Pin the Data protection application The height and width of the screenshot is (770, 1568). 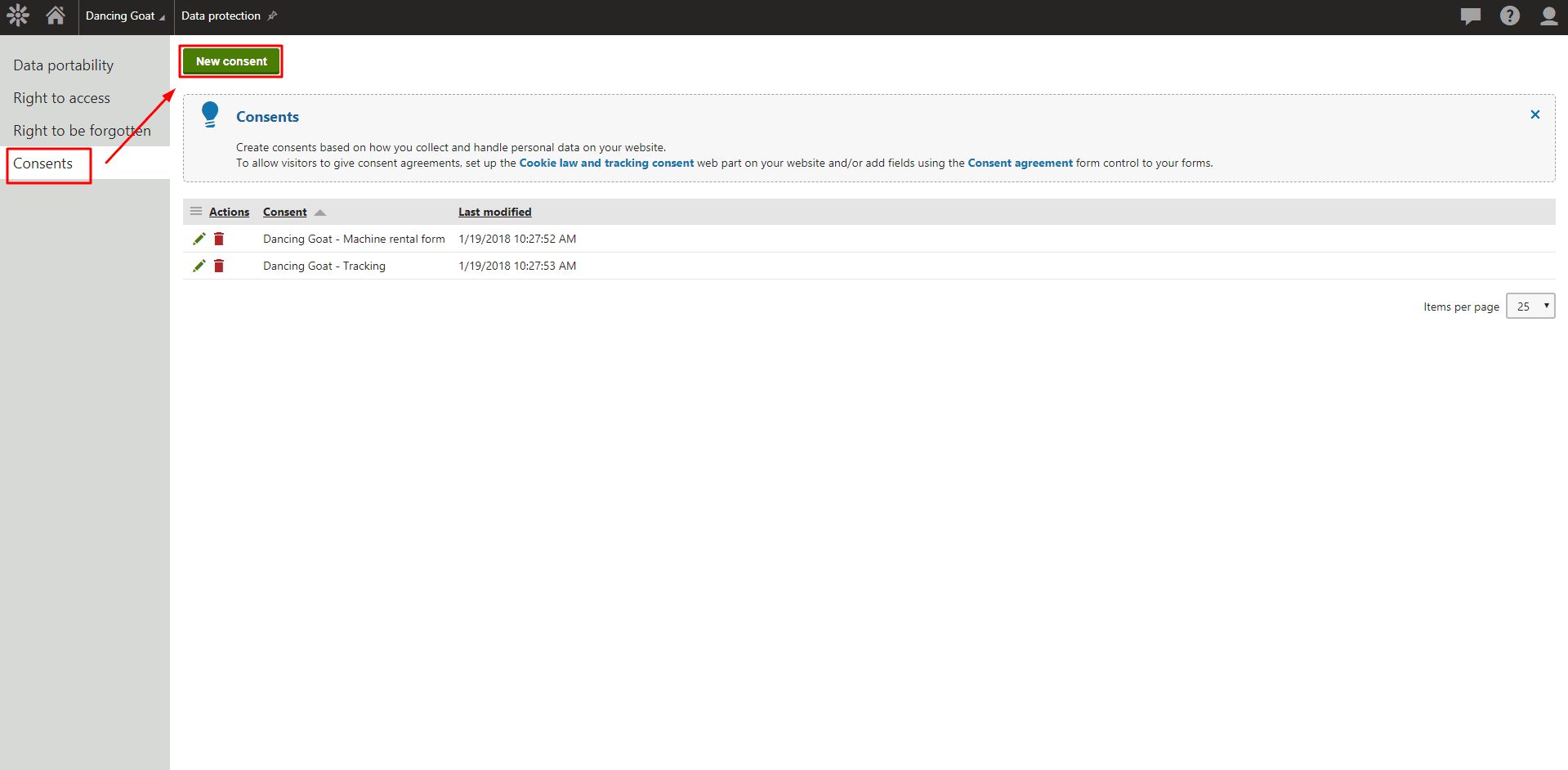click(x=273, y=16)
